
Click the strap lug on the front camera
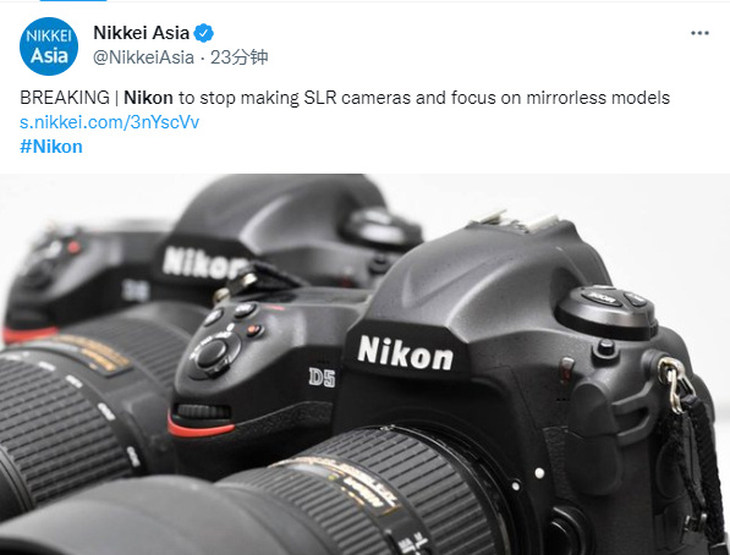673,379
